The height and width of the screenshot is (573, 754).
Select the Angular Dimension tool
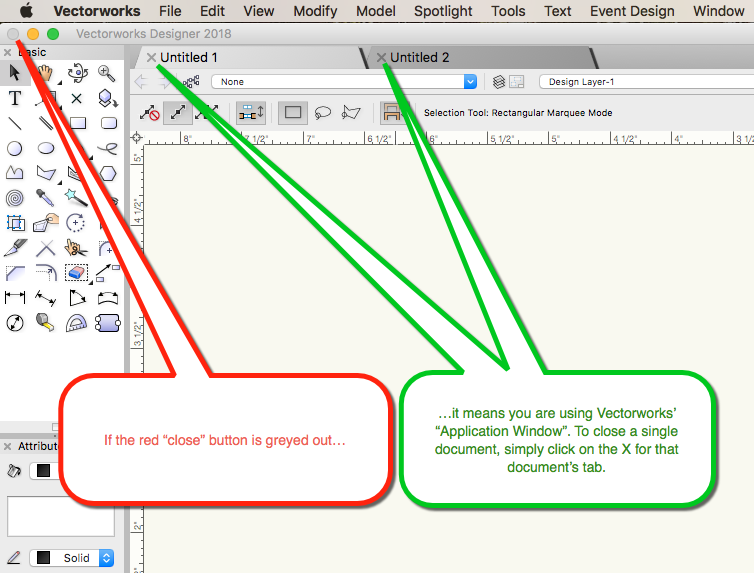(77, 298)
